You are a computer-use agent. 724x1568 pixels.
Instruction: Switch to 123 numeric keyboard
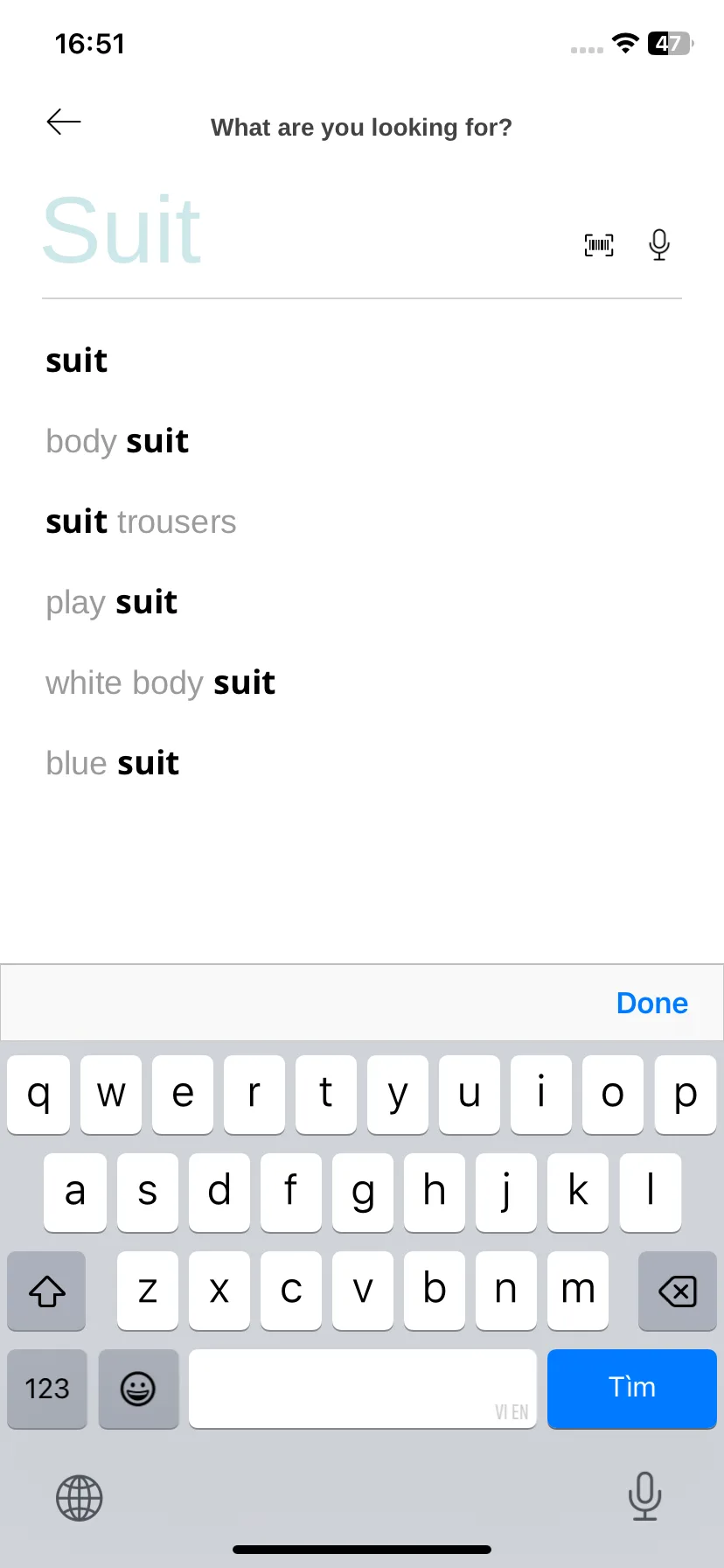pos(47,1389)
